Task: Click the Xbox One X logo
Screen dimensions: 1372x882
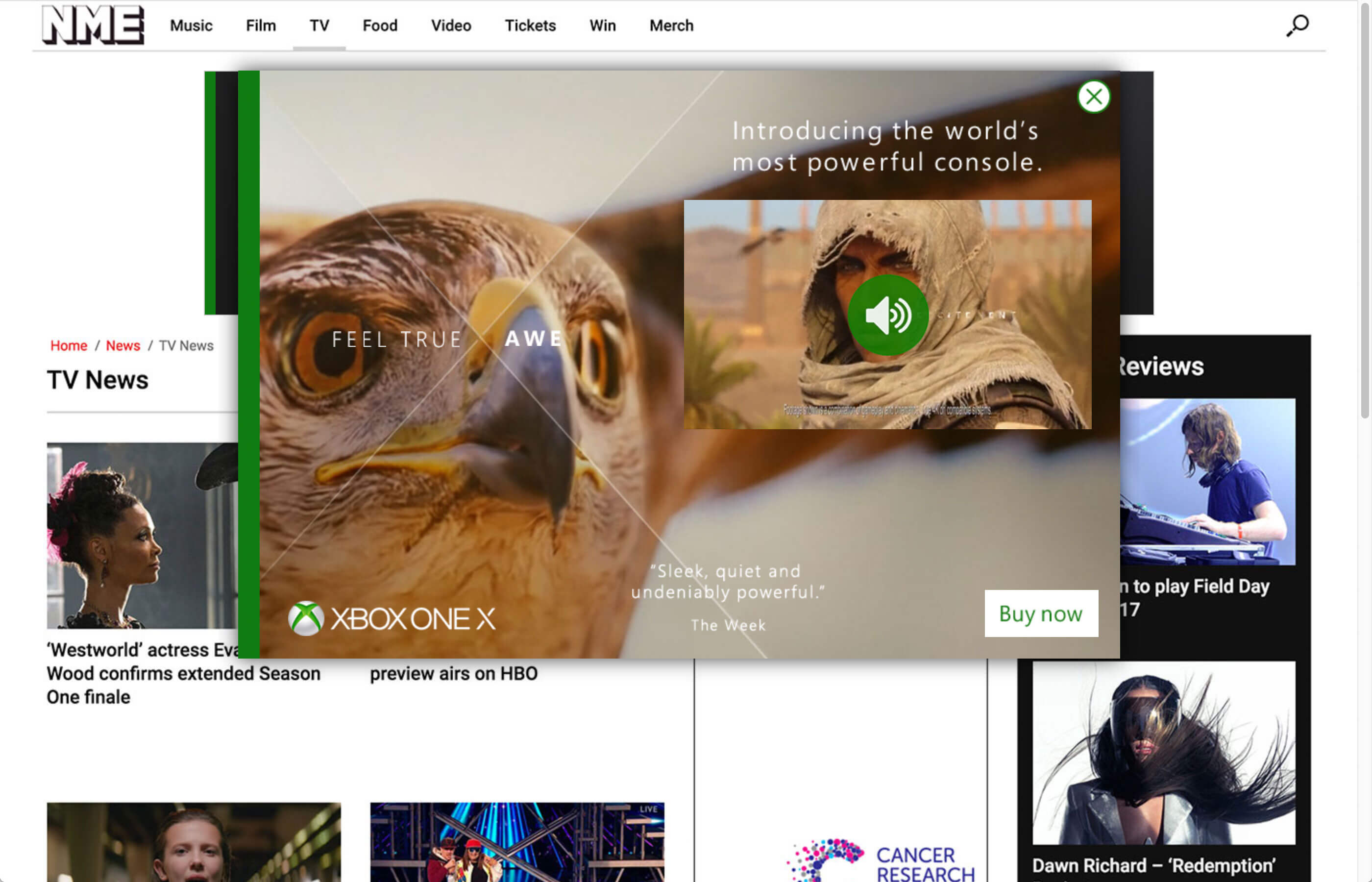Action: click(x=392, y=618)
